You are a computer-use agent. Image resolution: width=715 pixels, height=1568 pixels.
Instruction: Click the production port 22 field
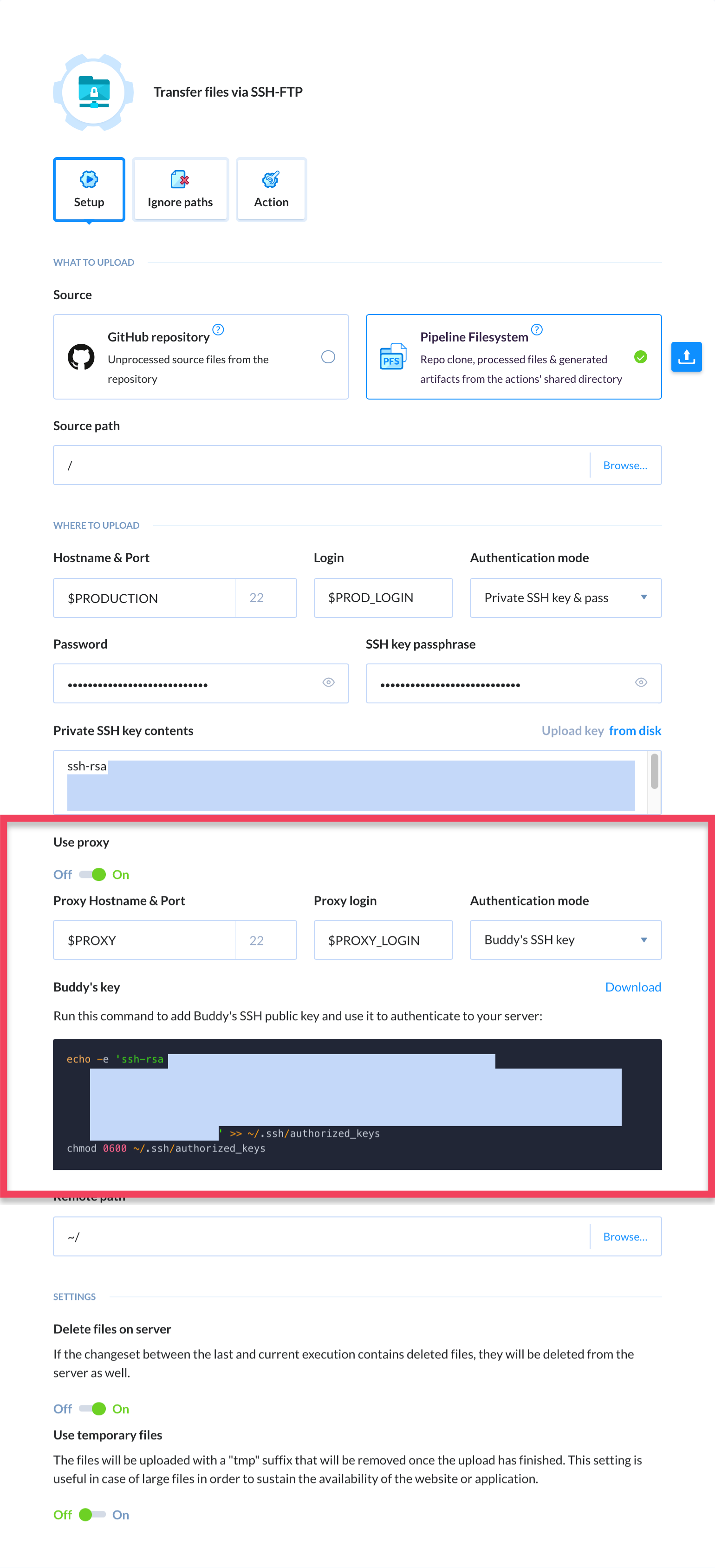pos(266,598)
